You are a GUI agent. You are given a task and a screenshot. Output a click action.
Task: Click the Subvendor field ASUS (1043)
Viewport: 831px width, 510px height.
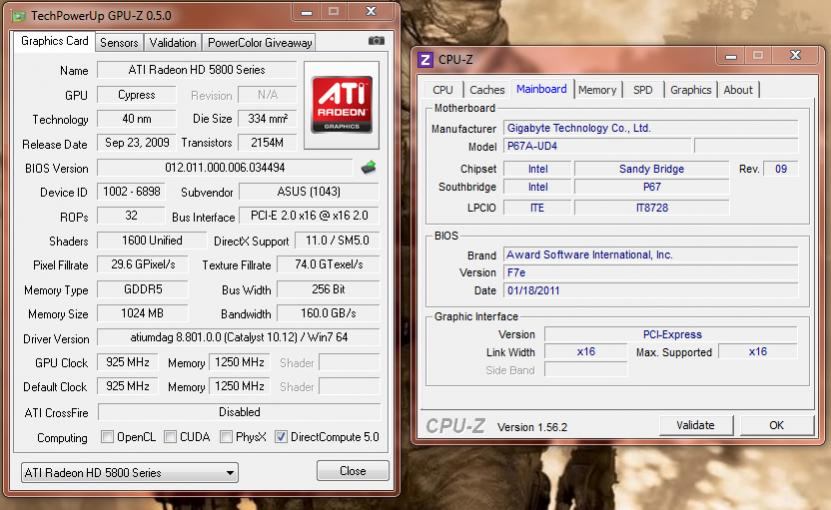[x=309, y=192]
